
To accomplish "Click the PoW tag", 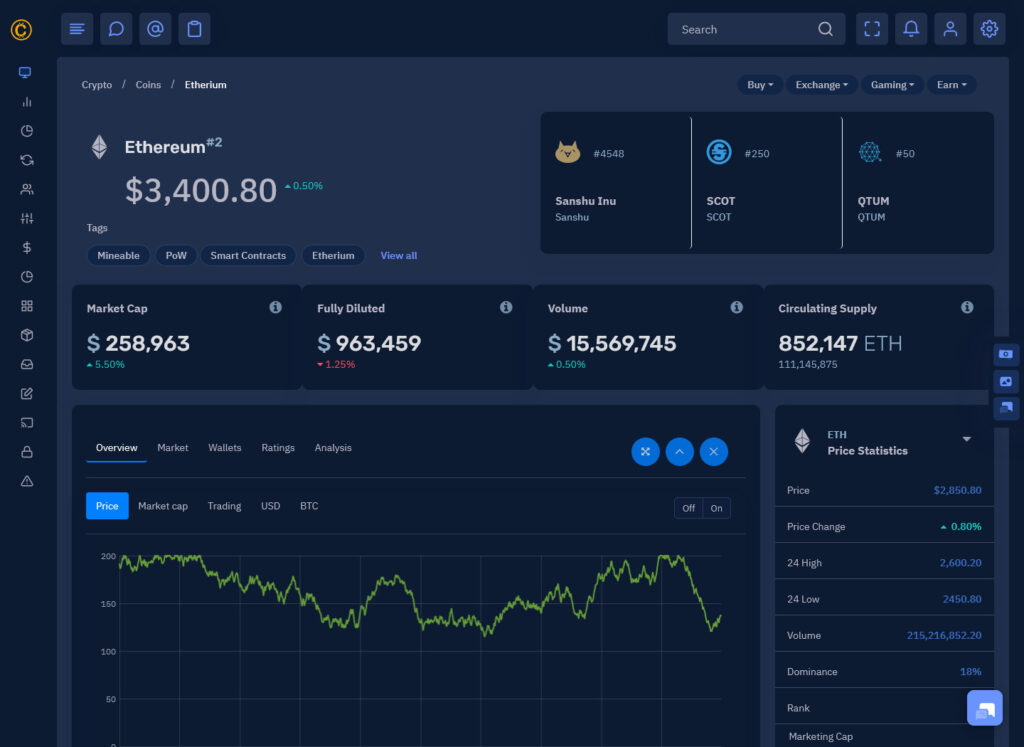I will 176,255.
